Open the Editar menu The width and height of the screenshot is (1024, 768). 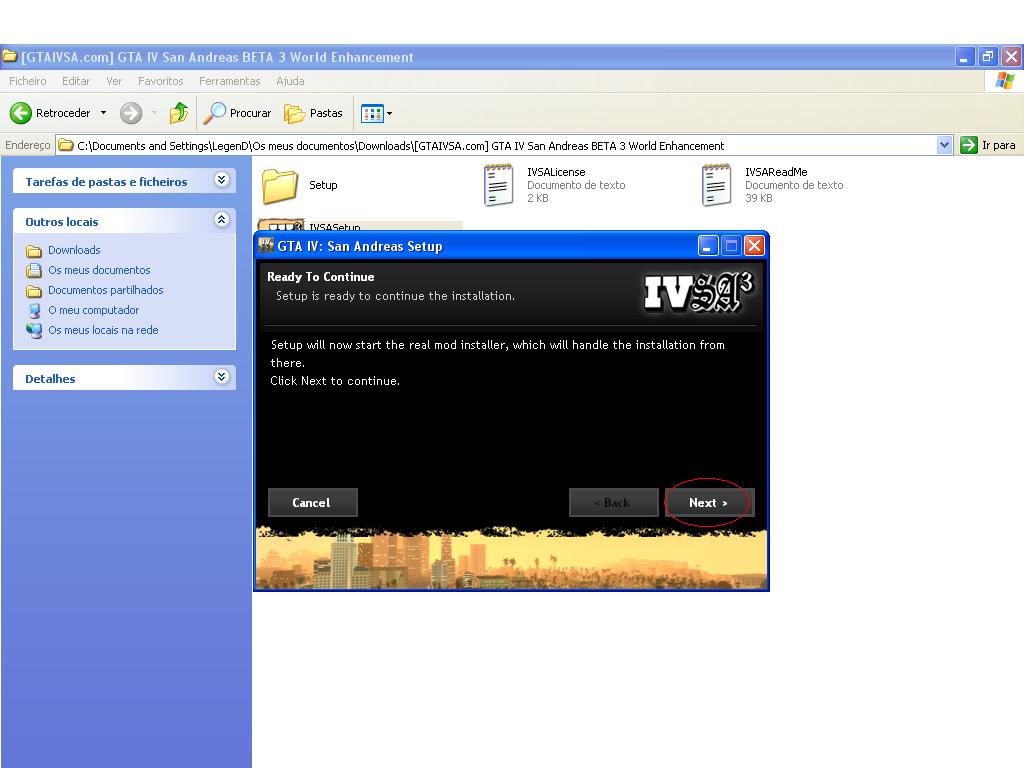point(76,81)
